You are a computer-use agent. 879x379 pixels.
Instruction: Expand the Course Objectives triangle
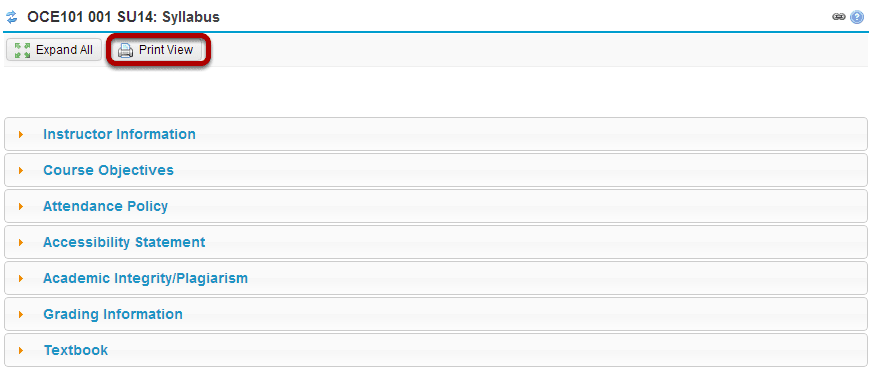(21, 170)
